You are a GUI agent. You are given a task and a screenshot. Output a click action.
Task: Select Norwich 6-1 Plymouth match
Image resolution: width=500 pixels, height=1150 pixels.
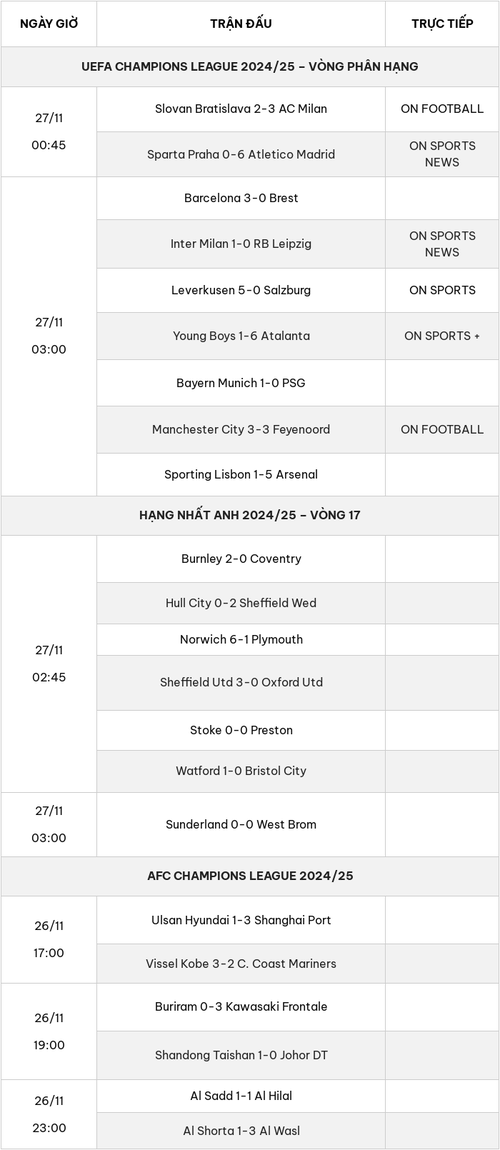tap(240, 640)
